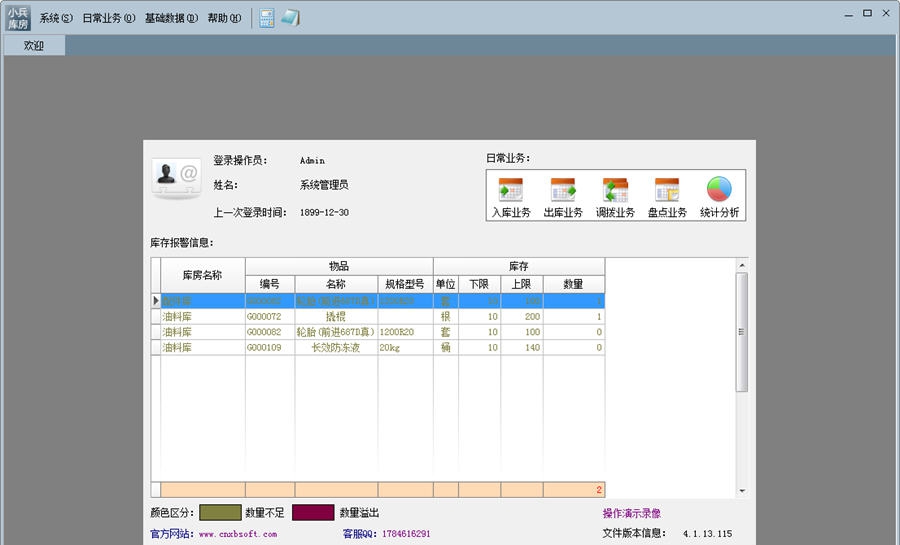Click the 长效防冻液 name cell
The width and height of the screenshot is (900, 545).
click(x=336, y=348)
